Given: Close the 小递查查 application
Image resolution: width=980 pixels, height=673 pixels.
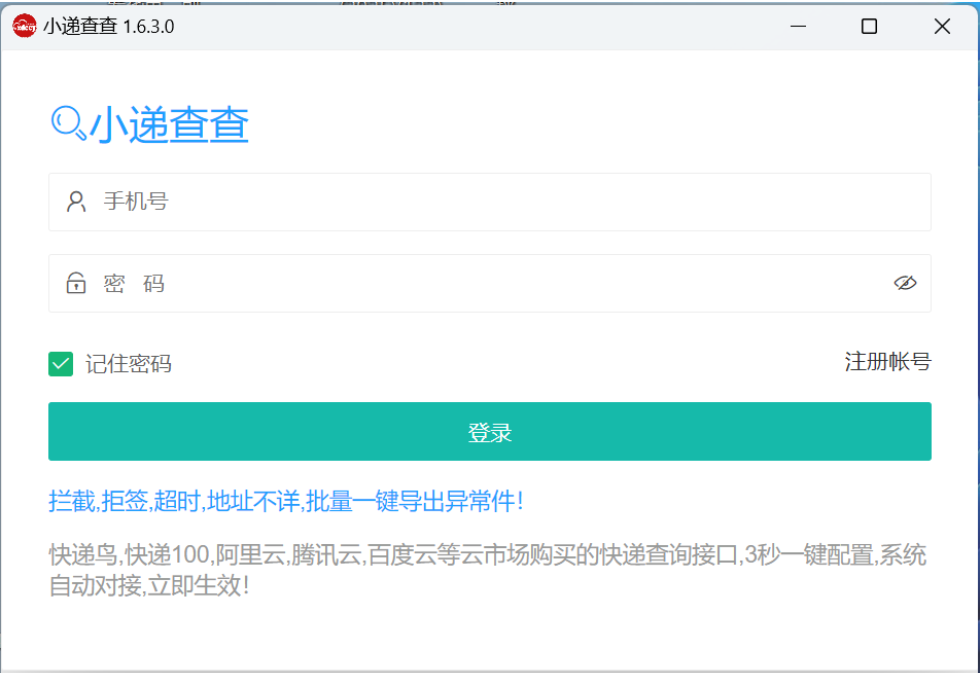Looking at the screenshot, I should pos(941,26).
